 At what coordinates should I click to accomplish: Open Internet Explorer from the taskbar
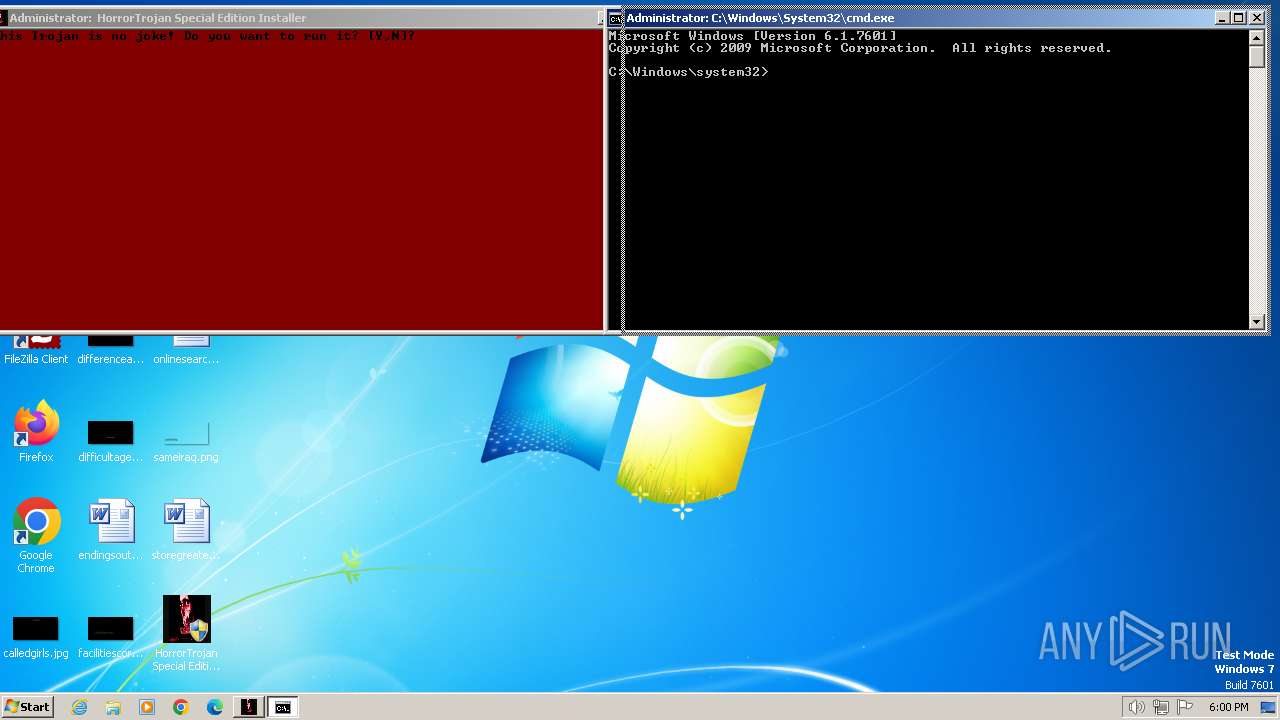pos(79,707)
